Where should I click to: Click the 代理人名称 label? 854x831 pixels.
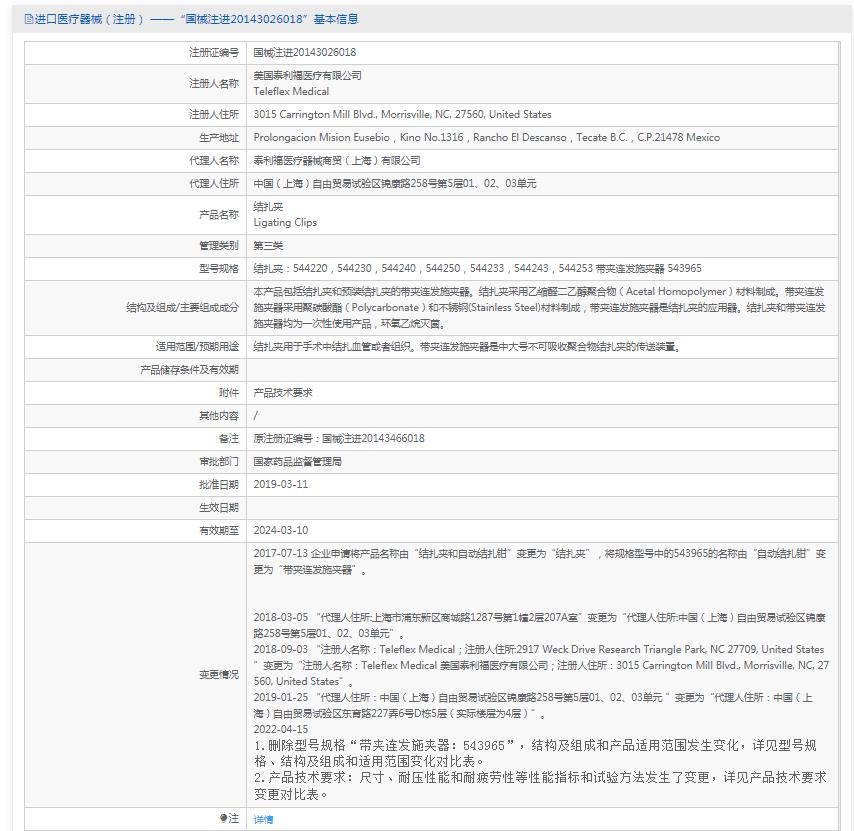(214, 161)
